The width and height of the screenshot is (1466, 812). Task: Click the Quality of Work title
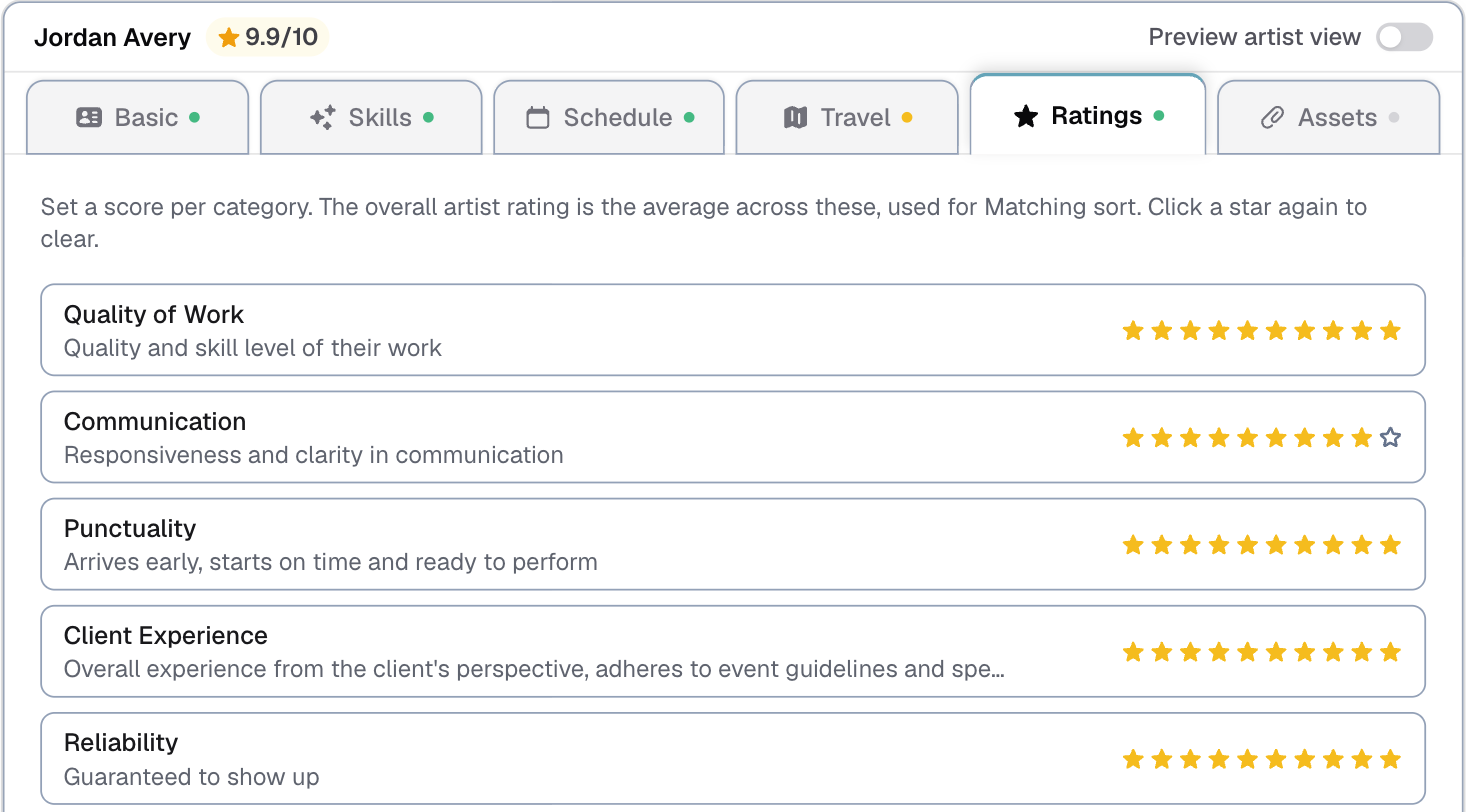pyautogui.click(x=154, y=315)
